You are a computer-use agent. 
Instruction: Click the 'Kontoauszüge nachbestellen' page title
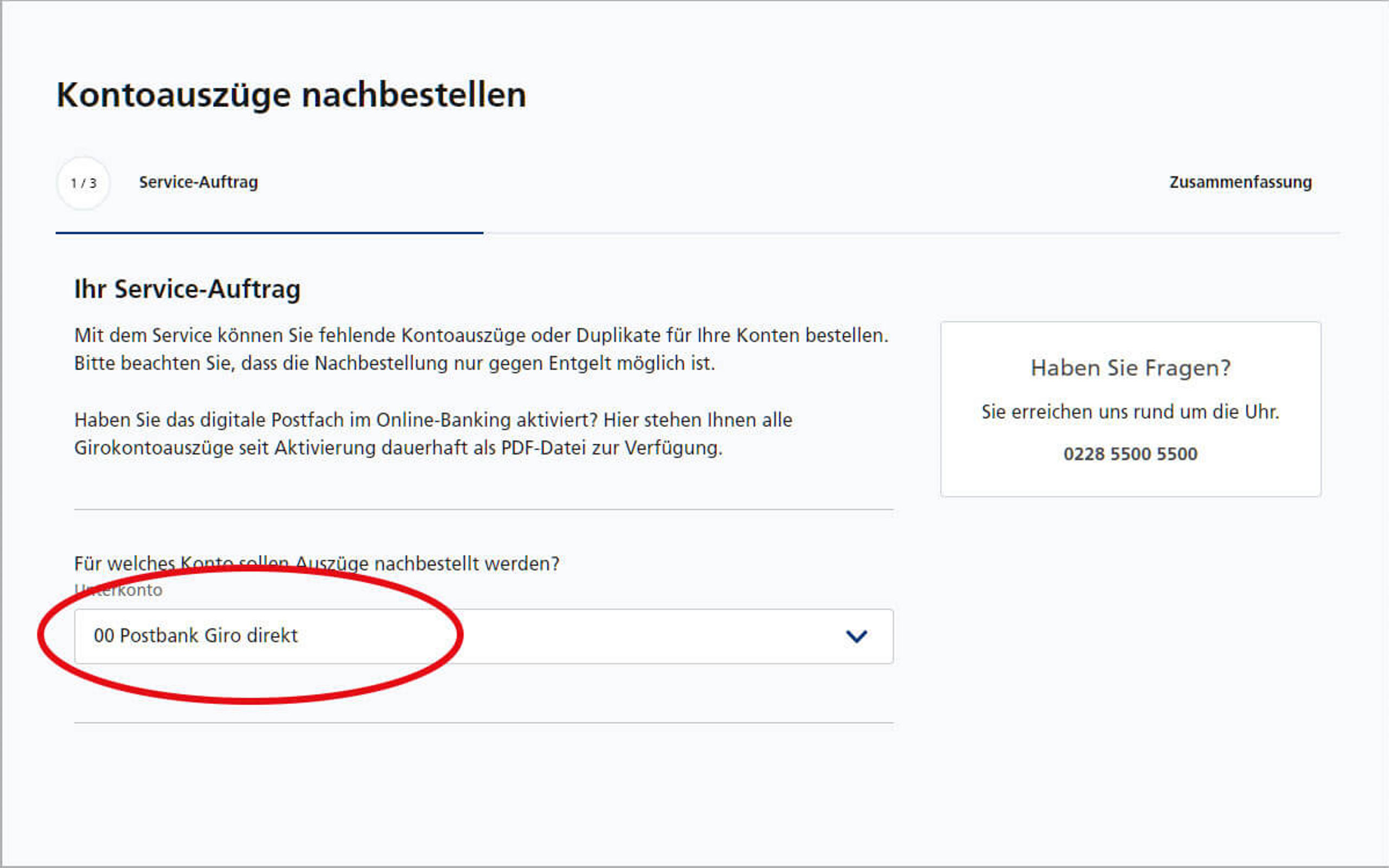pyautogui.click(x=291, y=95)
